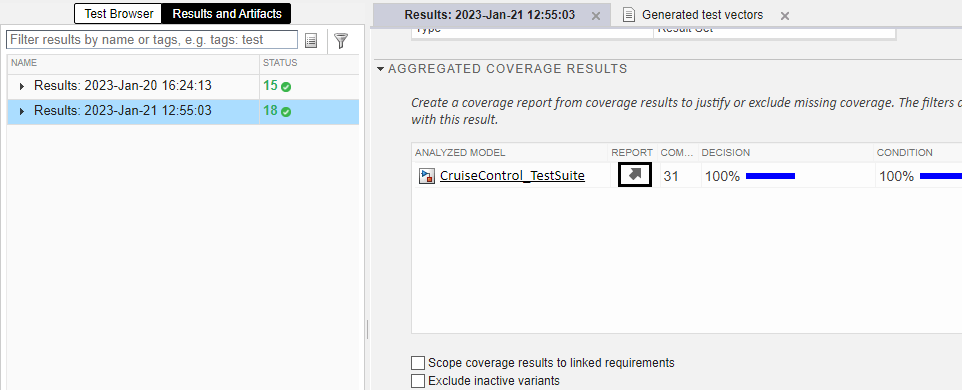
Task: Select Results and Artifacts tab
Action: click(227, 13)
